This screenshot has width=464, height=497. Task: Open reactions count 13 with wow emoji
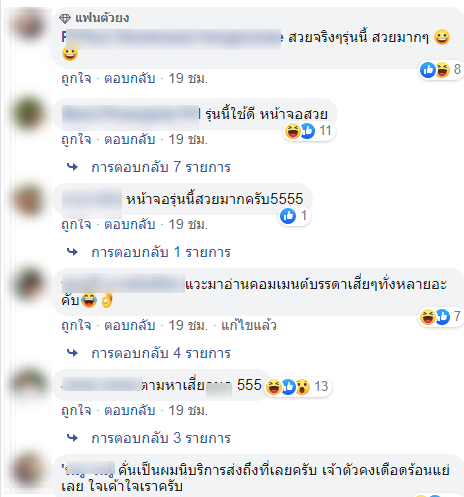point(298,386)
